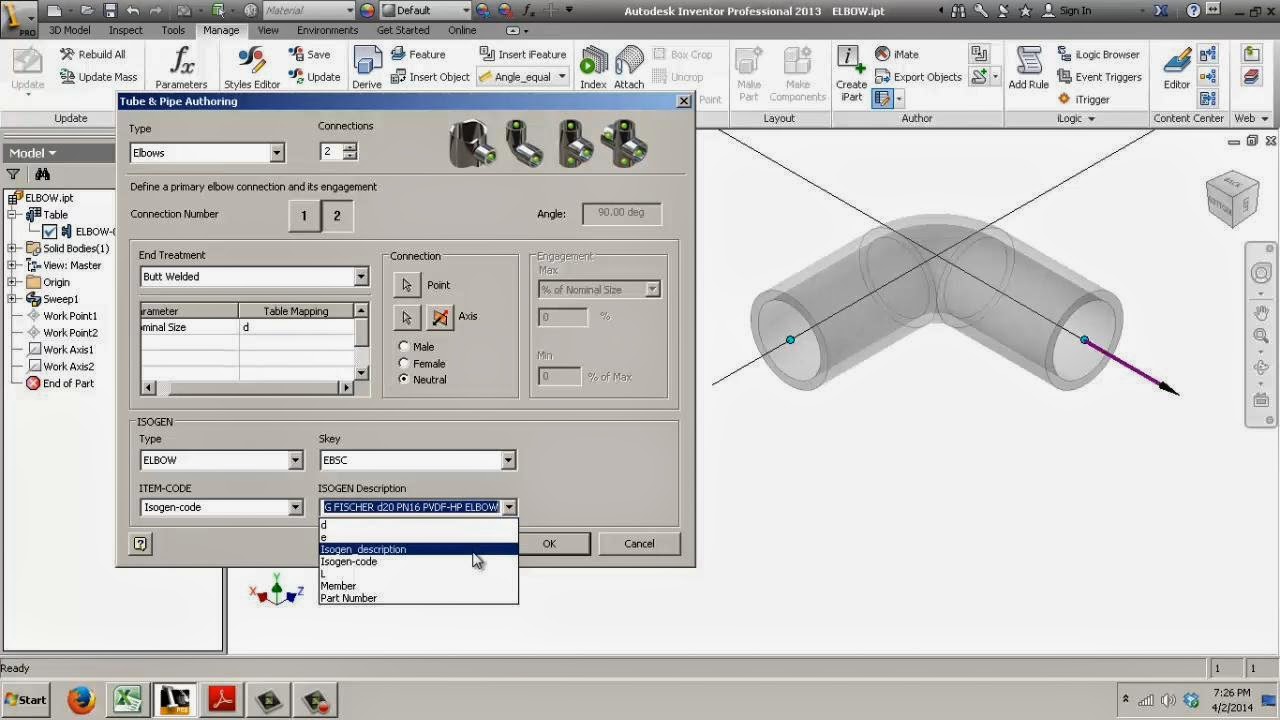The image size is (1280, 720).
Task: Click the Attach point cloud tool
Action: [x=629, y=68]
